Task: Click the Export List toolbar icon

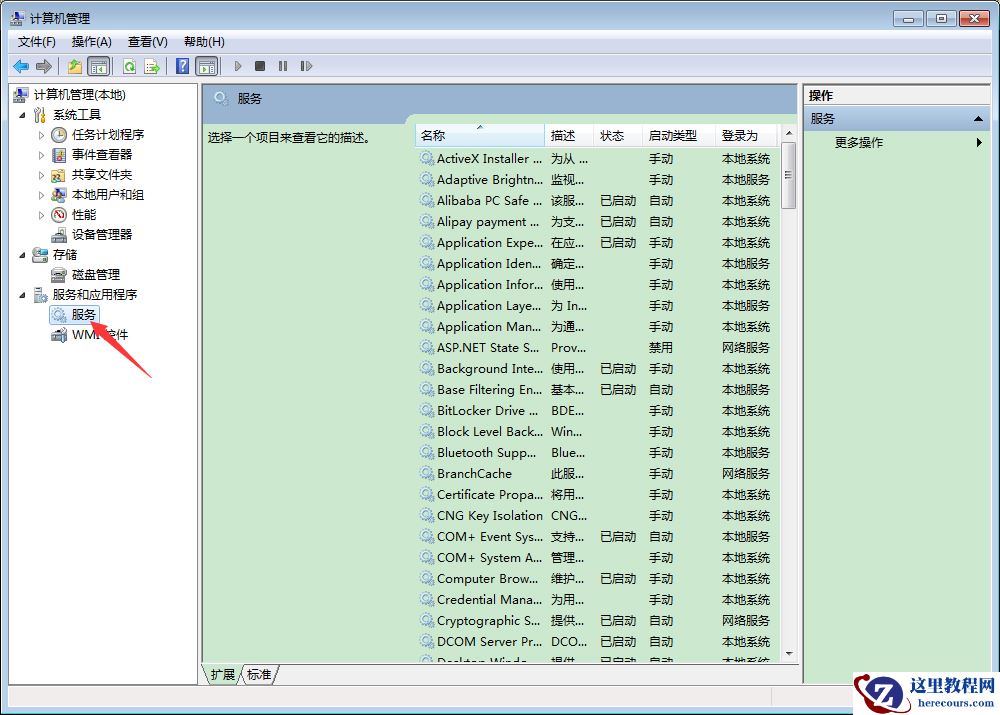Action: 152,65
